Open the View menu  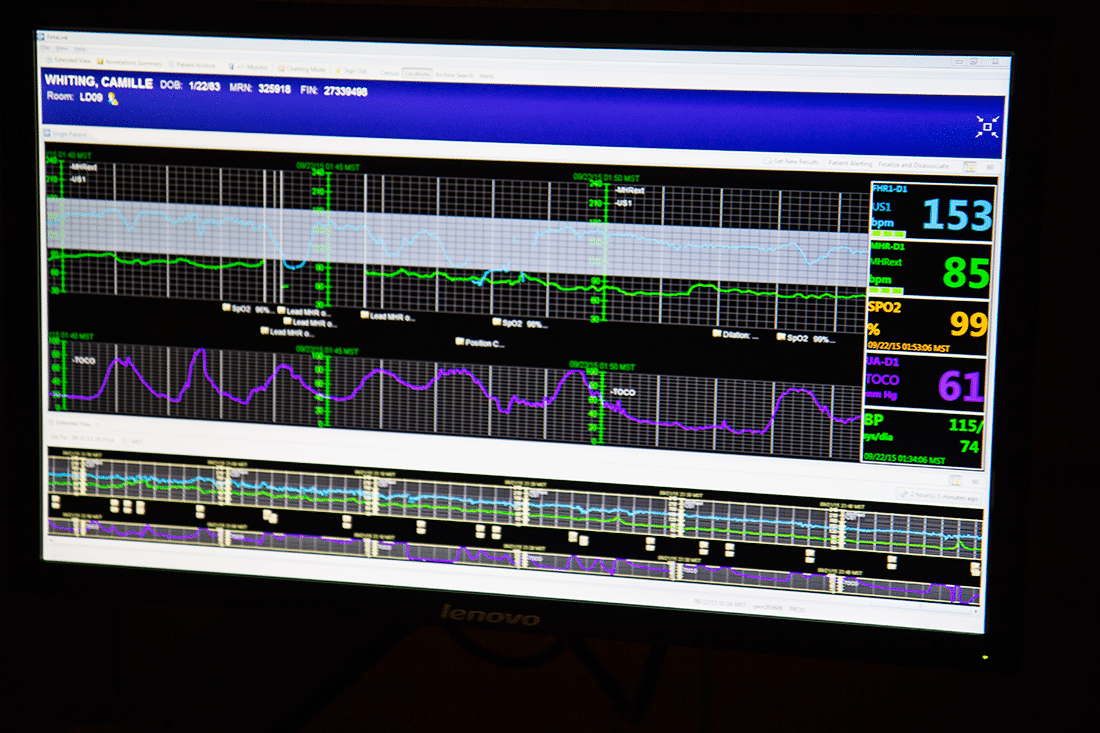coord(62,48)
